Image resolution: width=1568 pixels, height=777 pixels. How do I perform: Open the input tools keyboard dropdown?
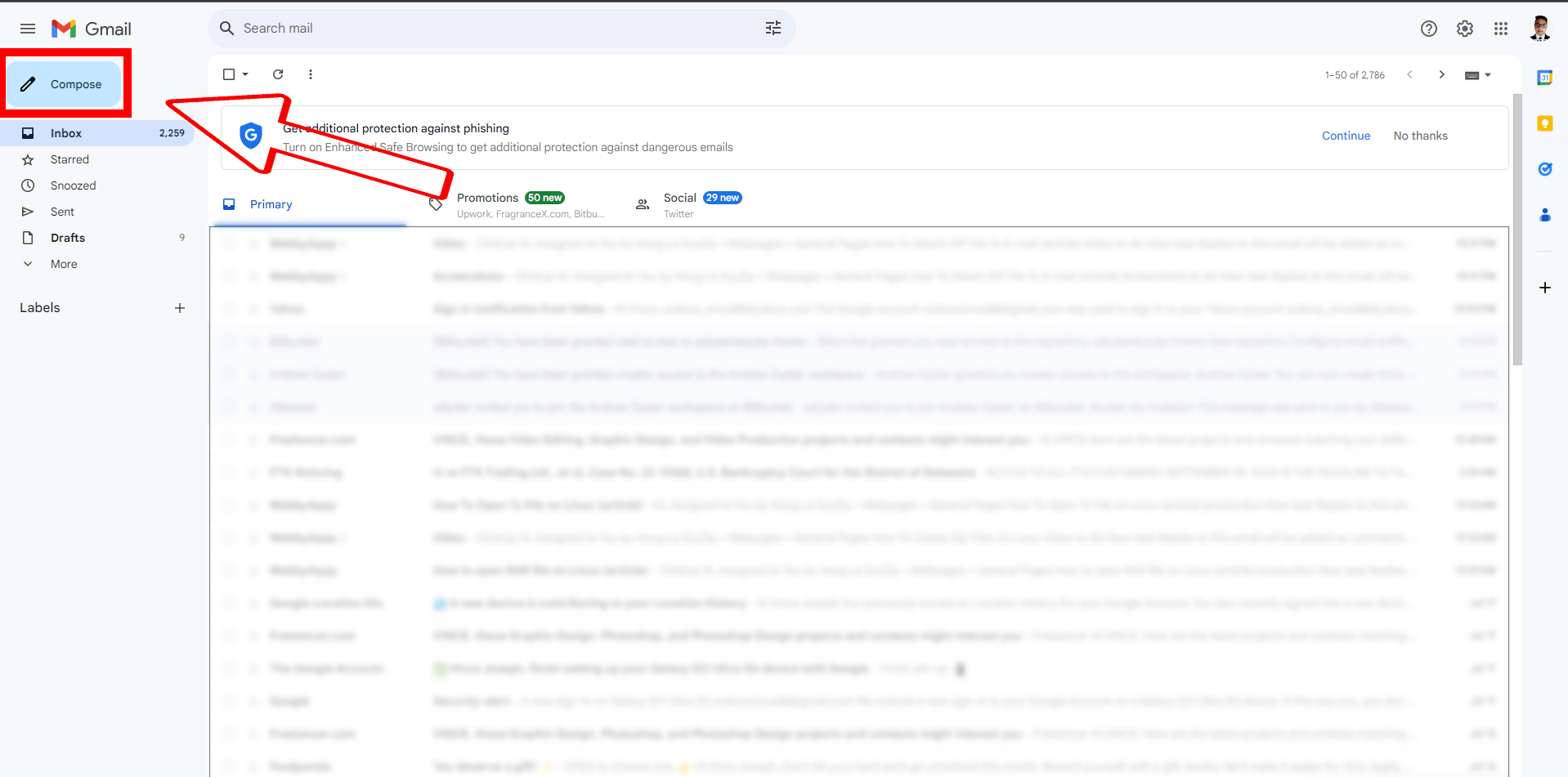pyautogui.click(x=1487, y=74)
